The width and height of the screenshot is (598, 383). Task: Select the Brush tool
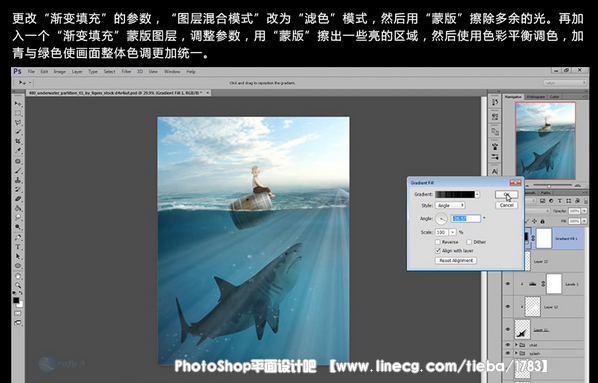pos(18,171)
